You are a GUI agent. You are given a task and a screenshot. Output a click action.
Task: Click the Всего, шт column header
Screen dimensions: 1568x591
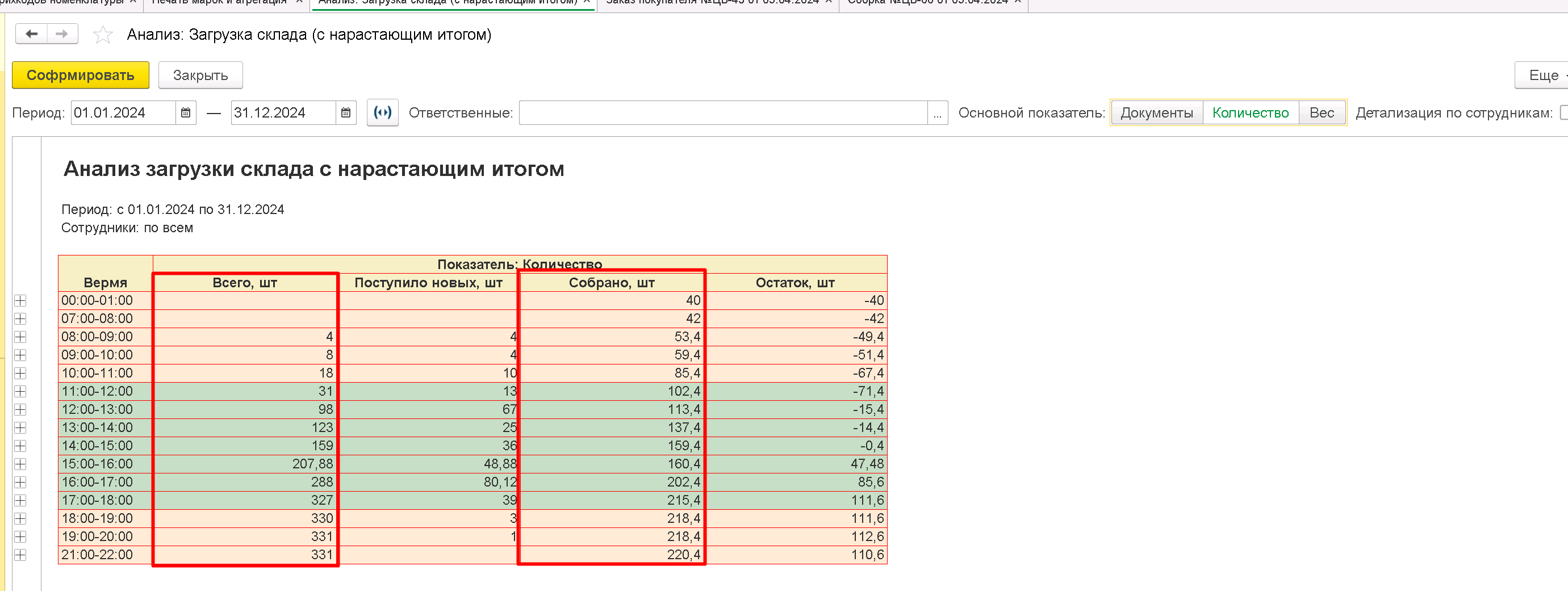245,282
